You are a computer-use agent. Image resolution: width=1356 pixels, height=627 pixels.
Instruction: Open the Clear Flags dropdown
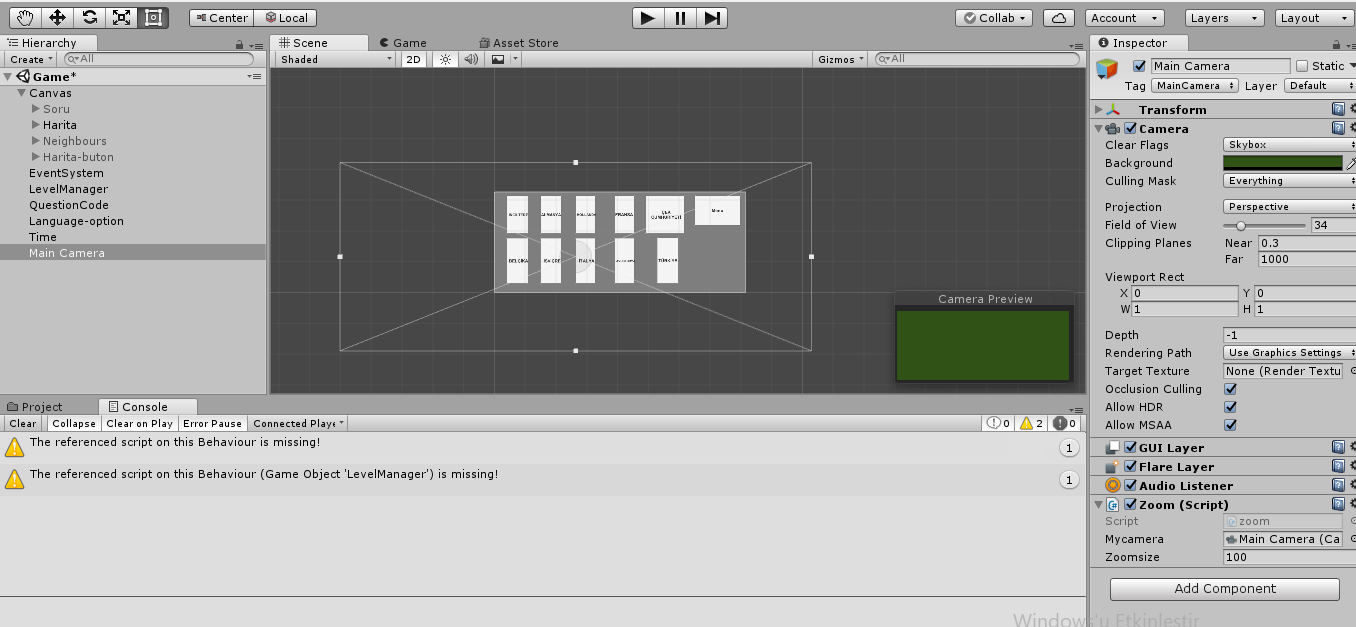1288,144
